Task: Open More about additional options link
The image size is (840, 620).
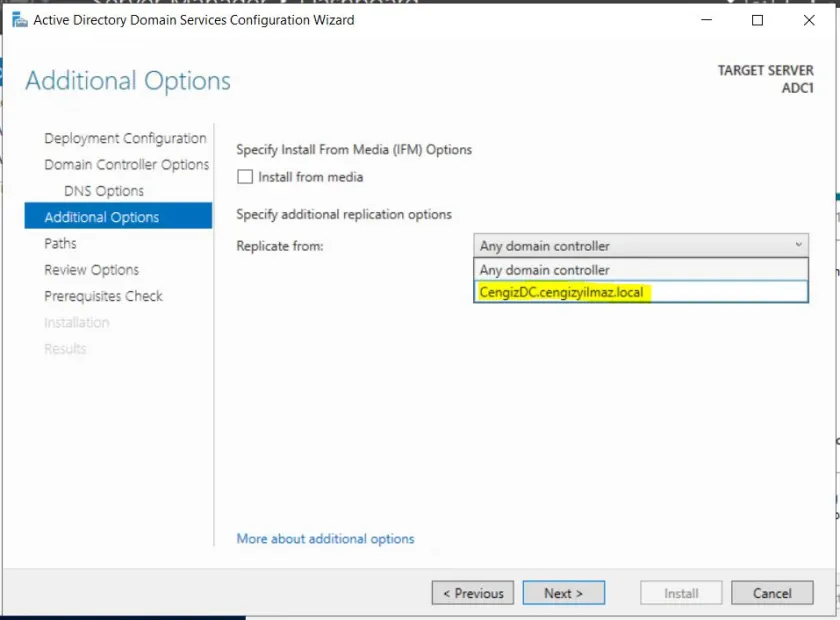Action: click(x=325, y=538)
